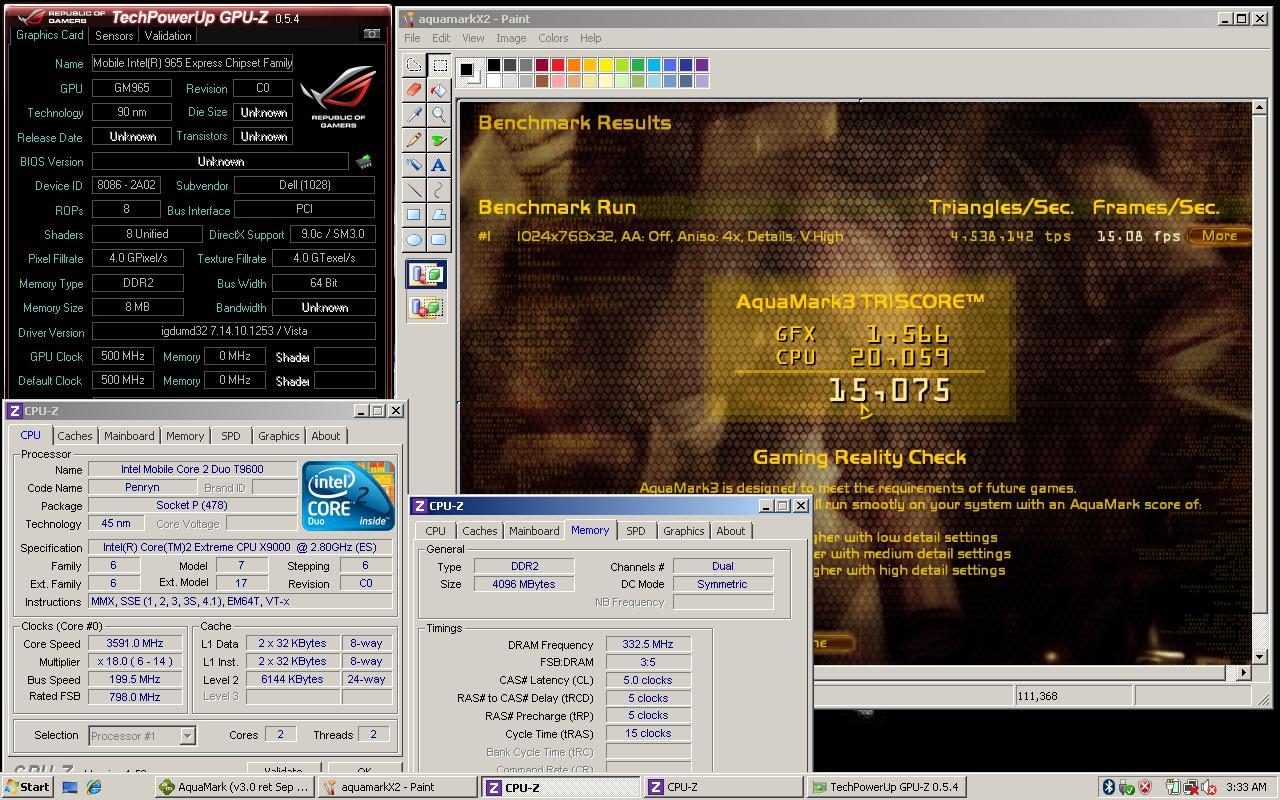This screenshot has width=1280, height=800.
Task: Choose the Fill With Color bucket tool
Action: pyautogui.click(x=439, y=90)
